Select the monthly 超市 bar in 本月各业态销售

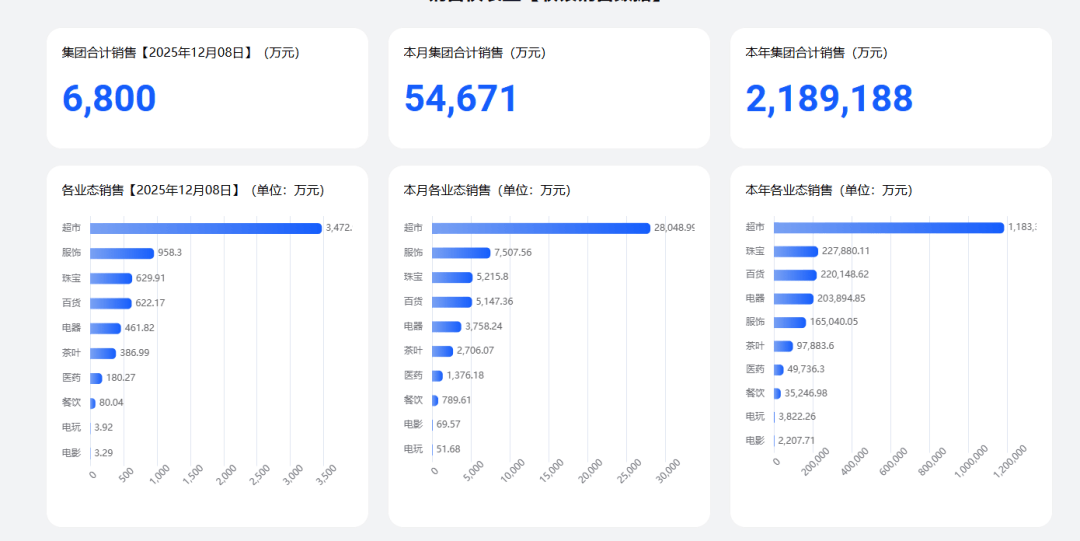pos(541,228)
